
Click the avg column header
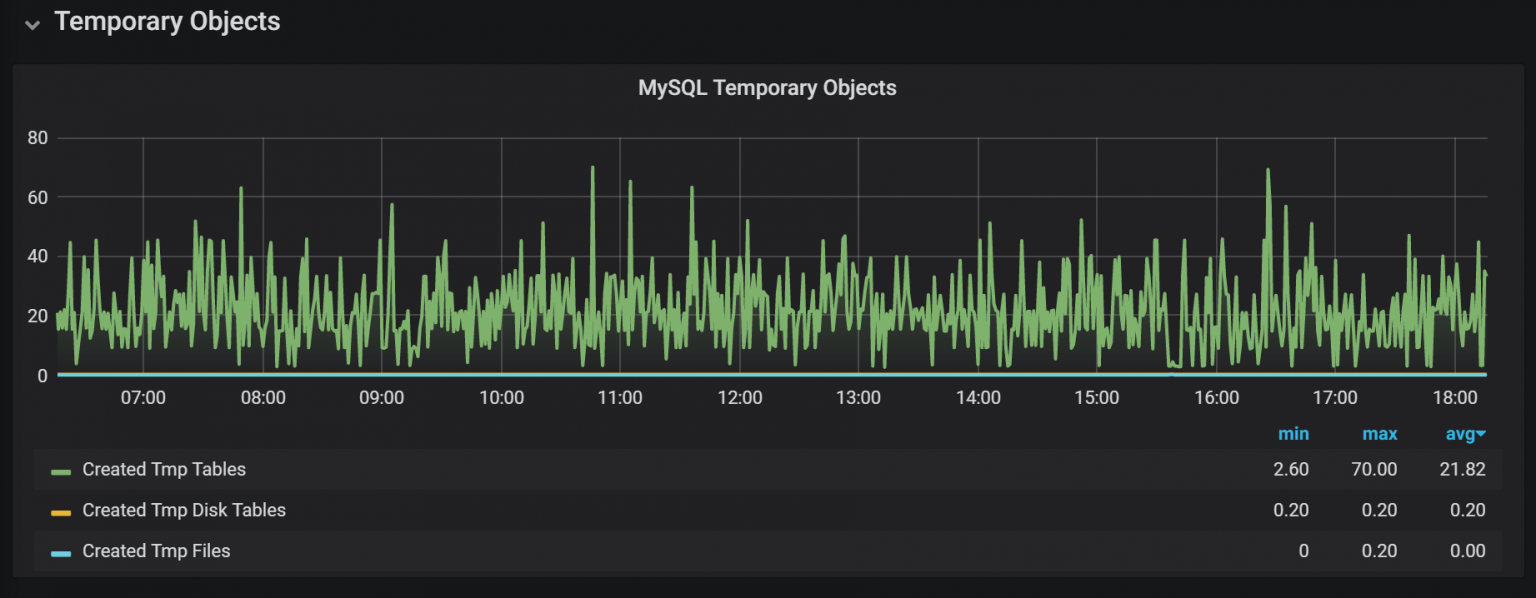[x=1462, y=433]
